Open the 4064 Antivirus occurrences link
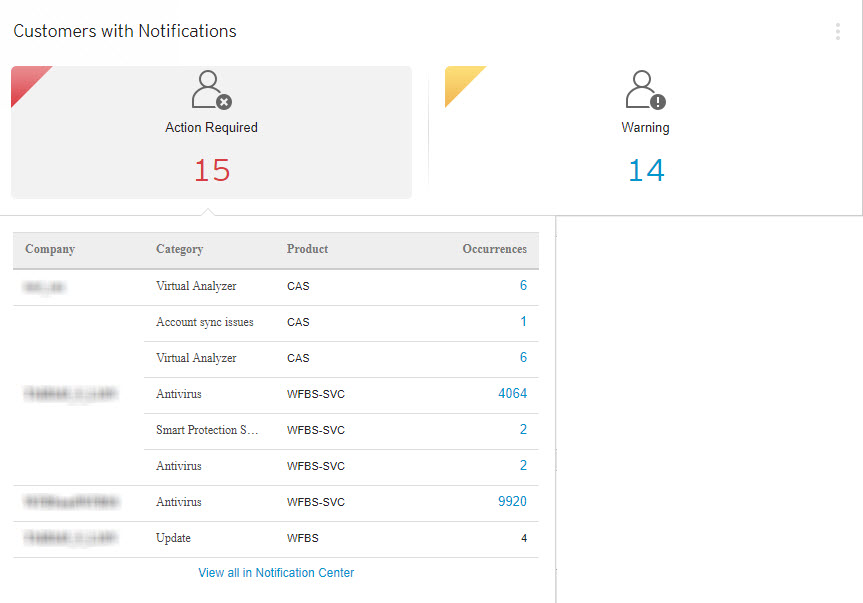Screen dimensions: 863x603 click(x=512, y=394)
